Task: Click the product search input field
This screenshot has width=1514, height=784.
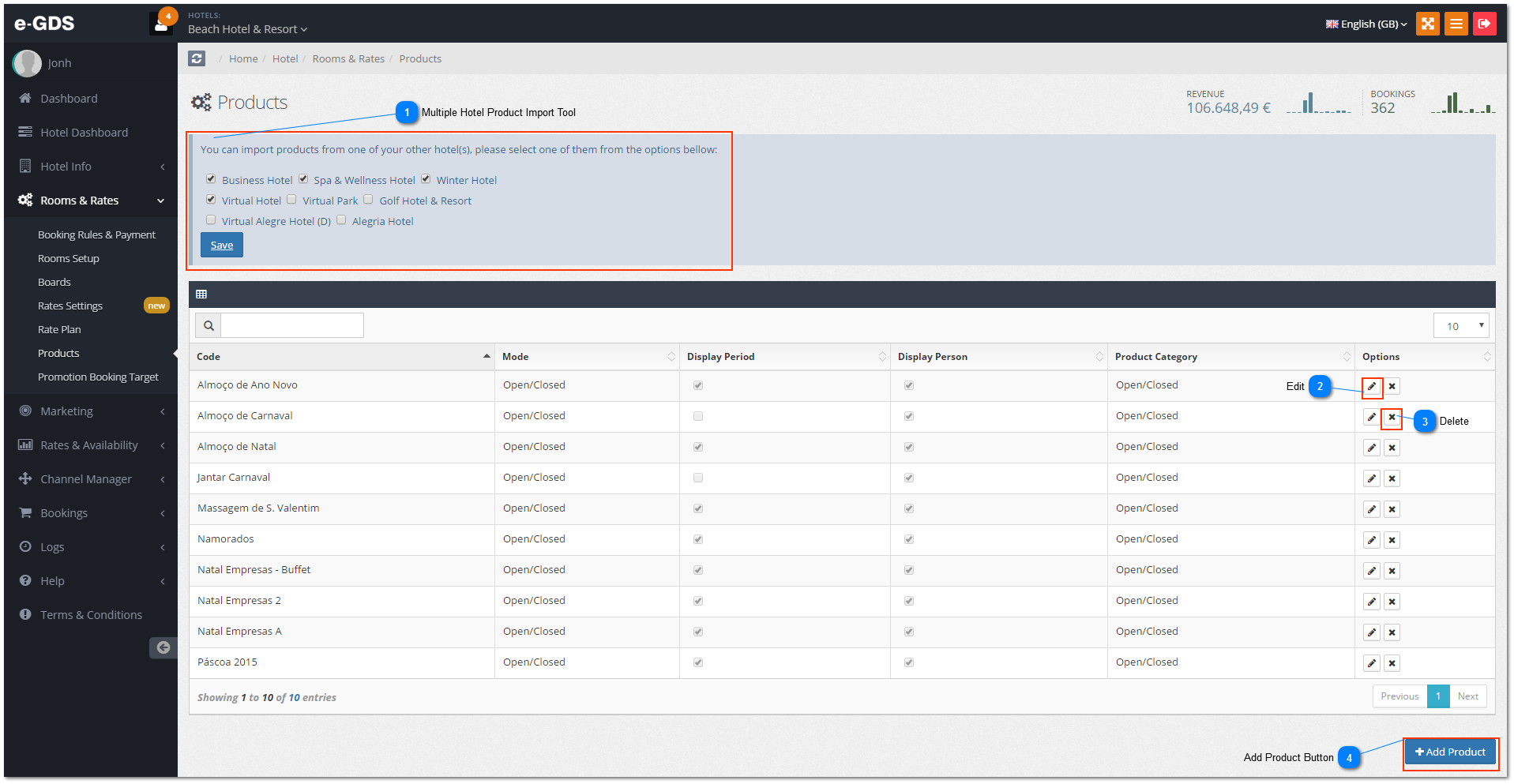Action: 292,325
